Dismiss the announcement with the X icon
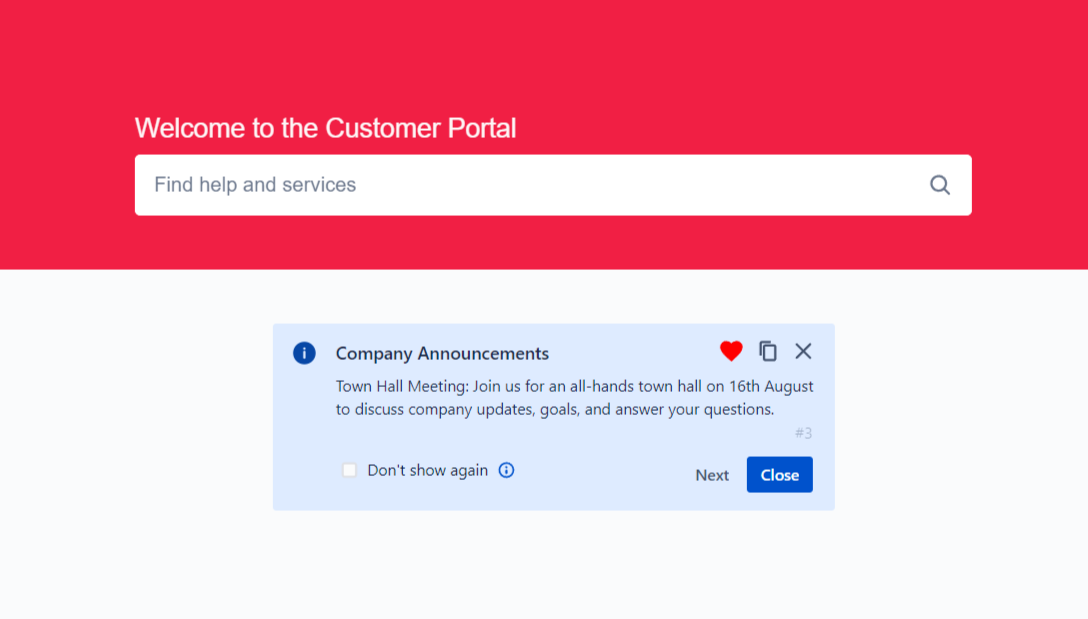Screen dimensions: 1088x619 click(x=803, y=351)
